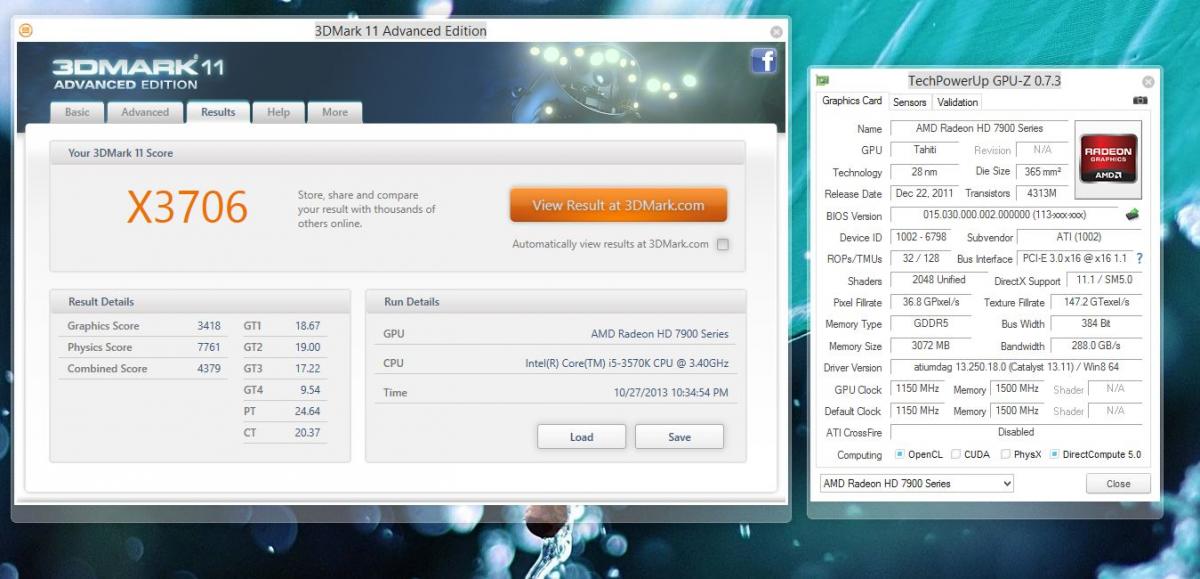Screen dimensions: 1200x579
Task: Enable automatically view results at 3DMark.com
Action: point(722,244)
